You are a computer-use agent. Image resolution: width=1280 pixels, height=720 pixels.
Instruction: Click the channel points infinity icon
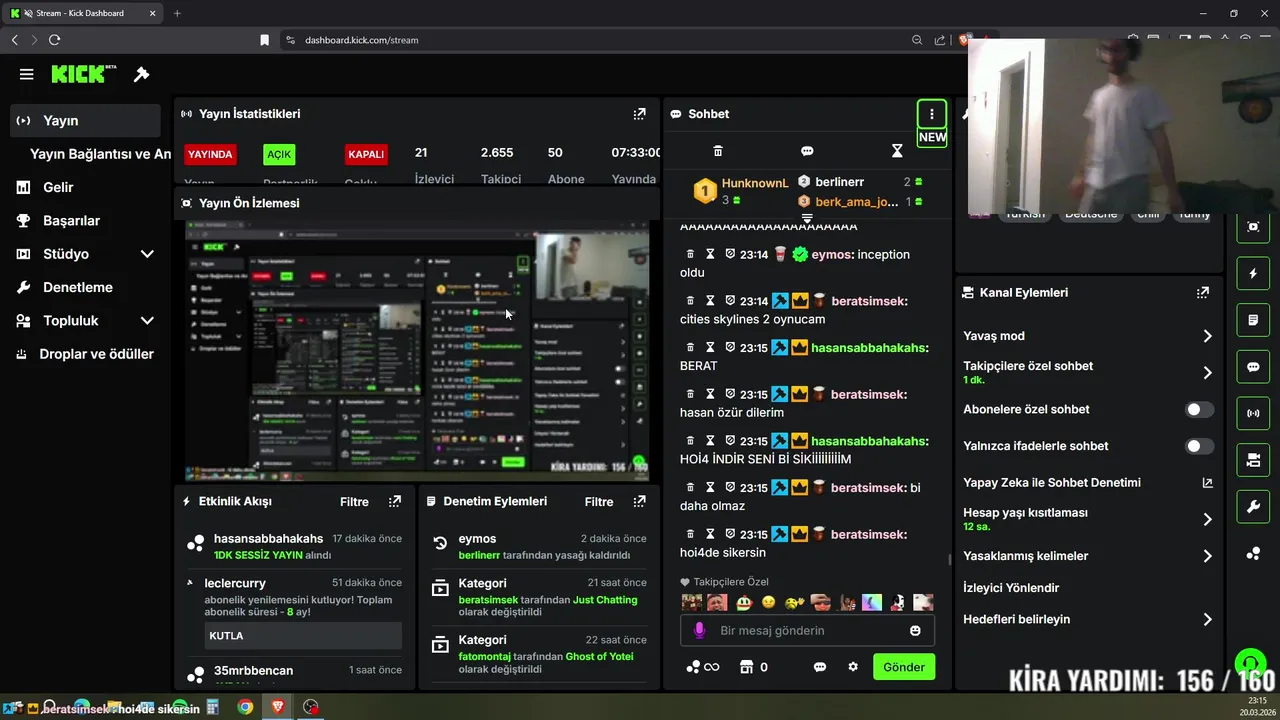click(703, 667)
